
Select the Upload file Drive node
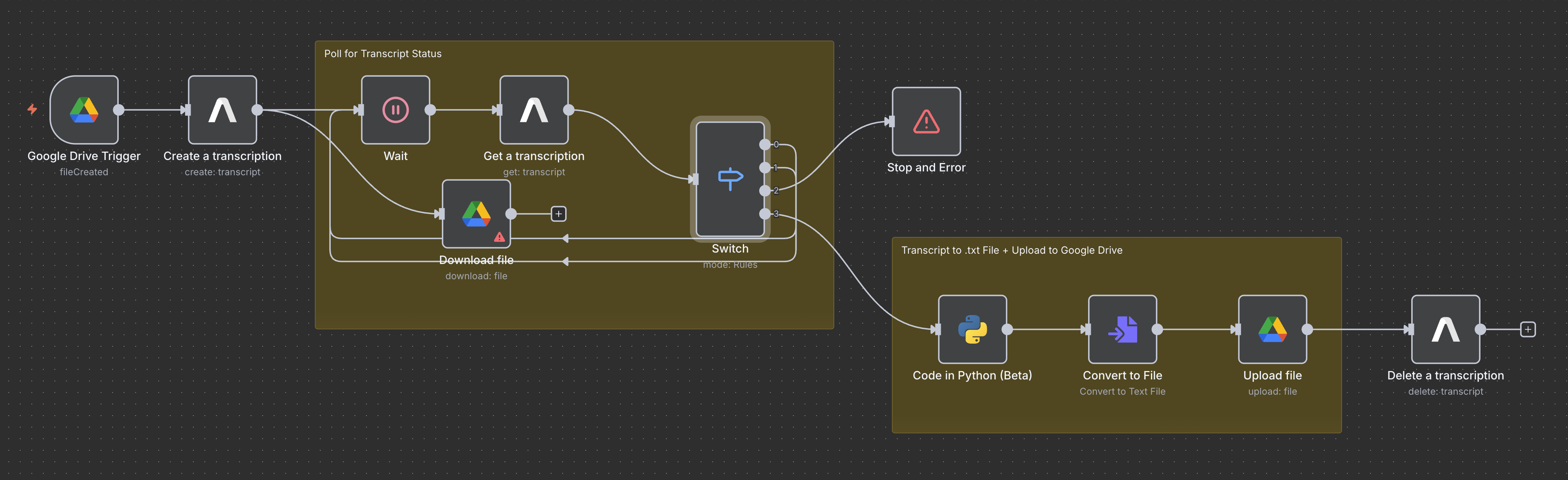coord(1272,330)
